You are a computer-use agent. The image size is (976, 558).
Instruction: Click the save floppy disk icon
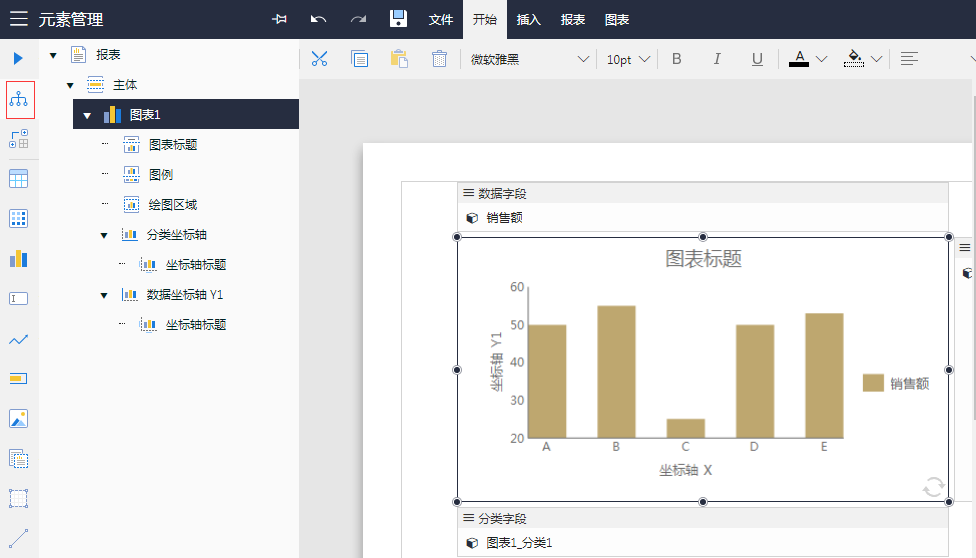point(398,19)
